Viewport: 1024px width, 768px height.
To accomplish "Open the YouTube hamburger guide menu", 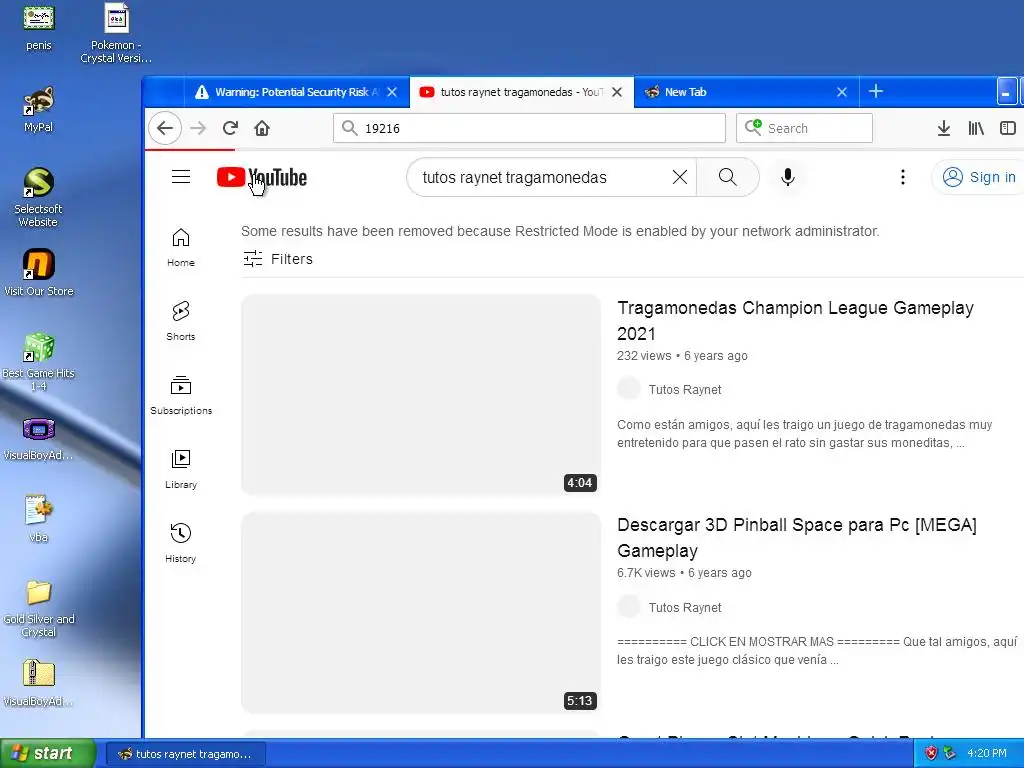I will pyautogui.click(x=181, y=177).
